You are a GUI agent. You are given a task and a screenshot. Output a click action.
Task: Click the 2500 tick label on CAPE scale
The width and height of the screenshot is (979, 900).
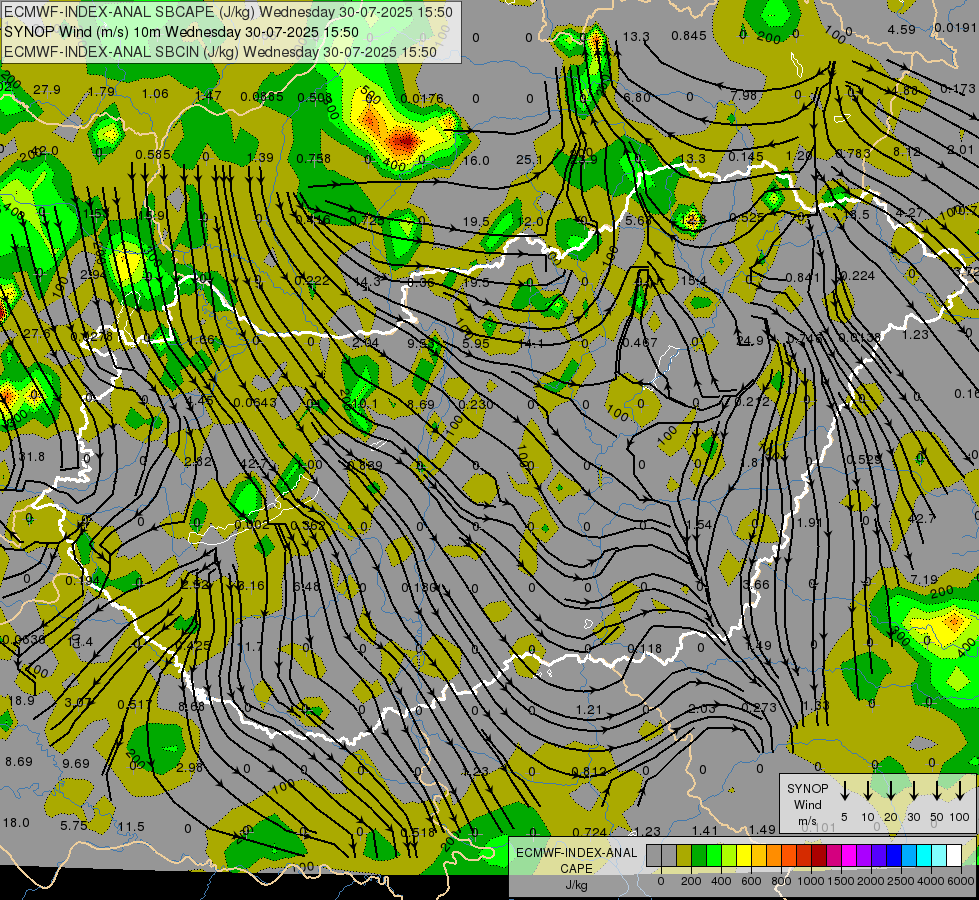901,881
